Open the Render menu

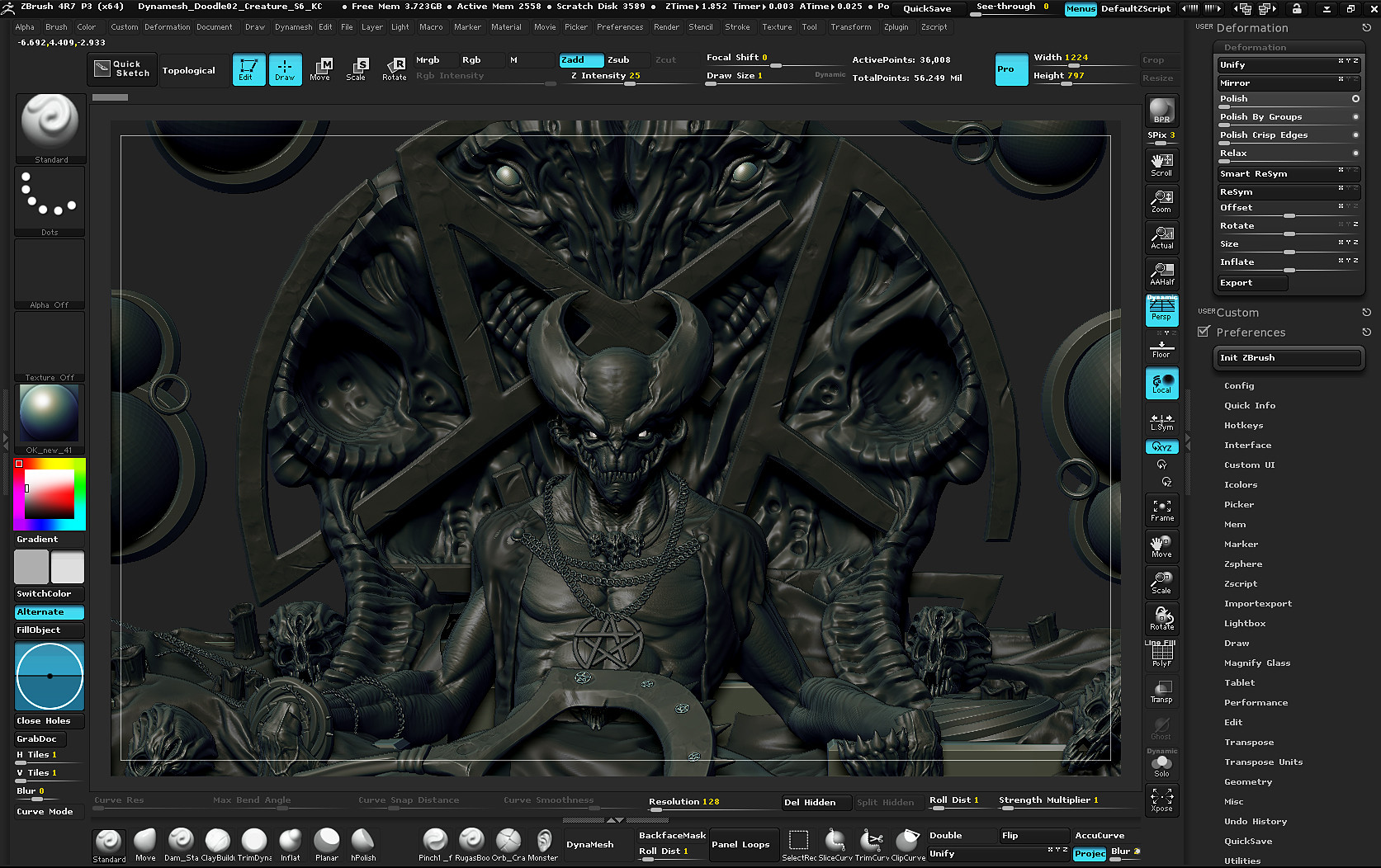pos(666,27)
